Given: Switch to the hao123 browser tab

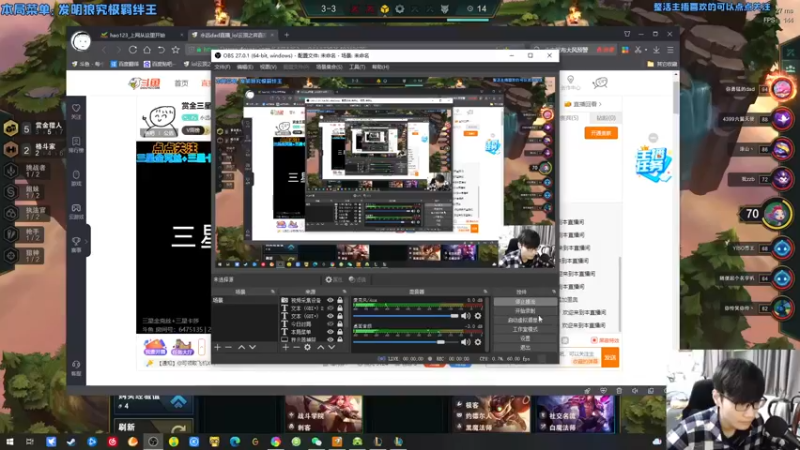Looking at the screenshot, I should click(141, 35).
